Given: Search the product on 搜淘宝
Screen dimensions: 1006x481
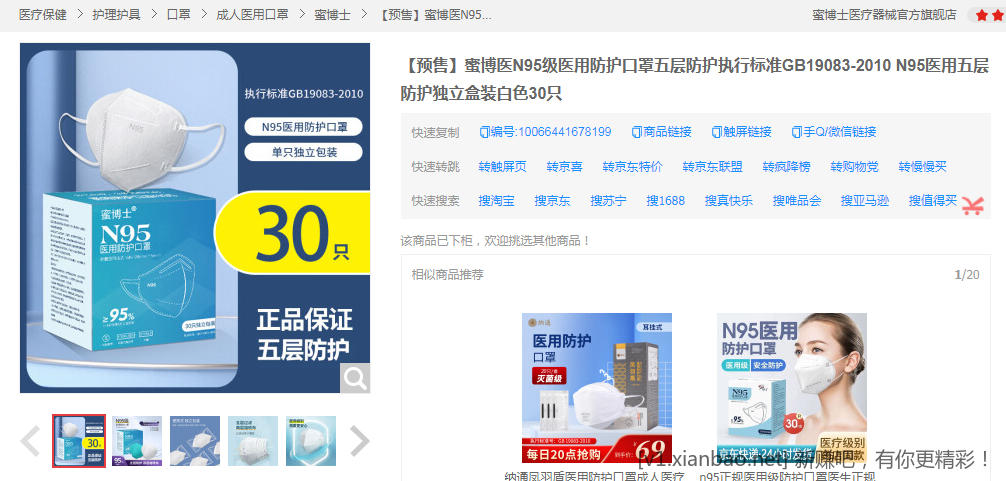Looking at the screenshot, I should point(497,201).
